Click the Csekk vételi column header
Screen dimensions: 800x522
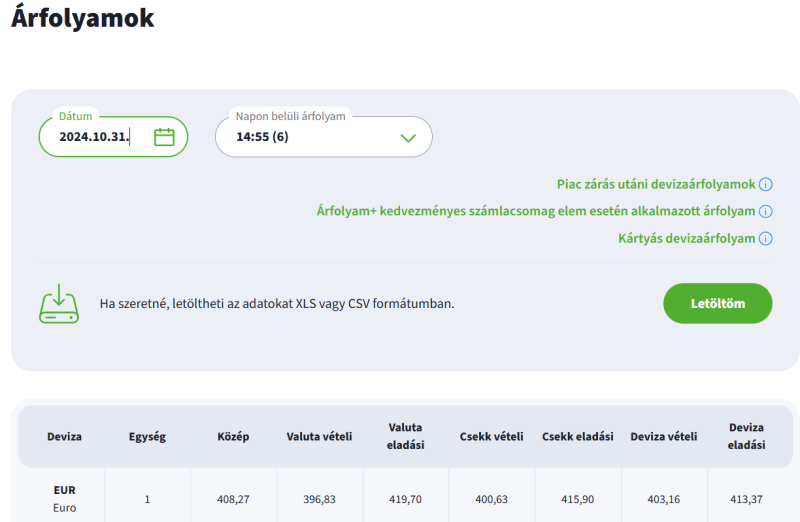491,437
